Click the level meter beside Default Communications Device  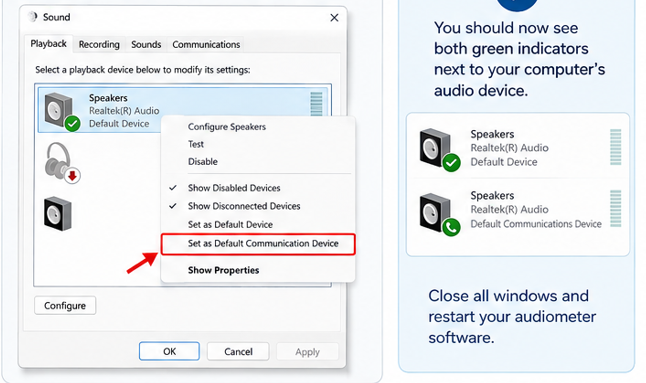[616, 208]
